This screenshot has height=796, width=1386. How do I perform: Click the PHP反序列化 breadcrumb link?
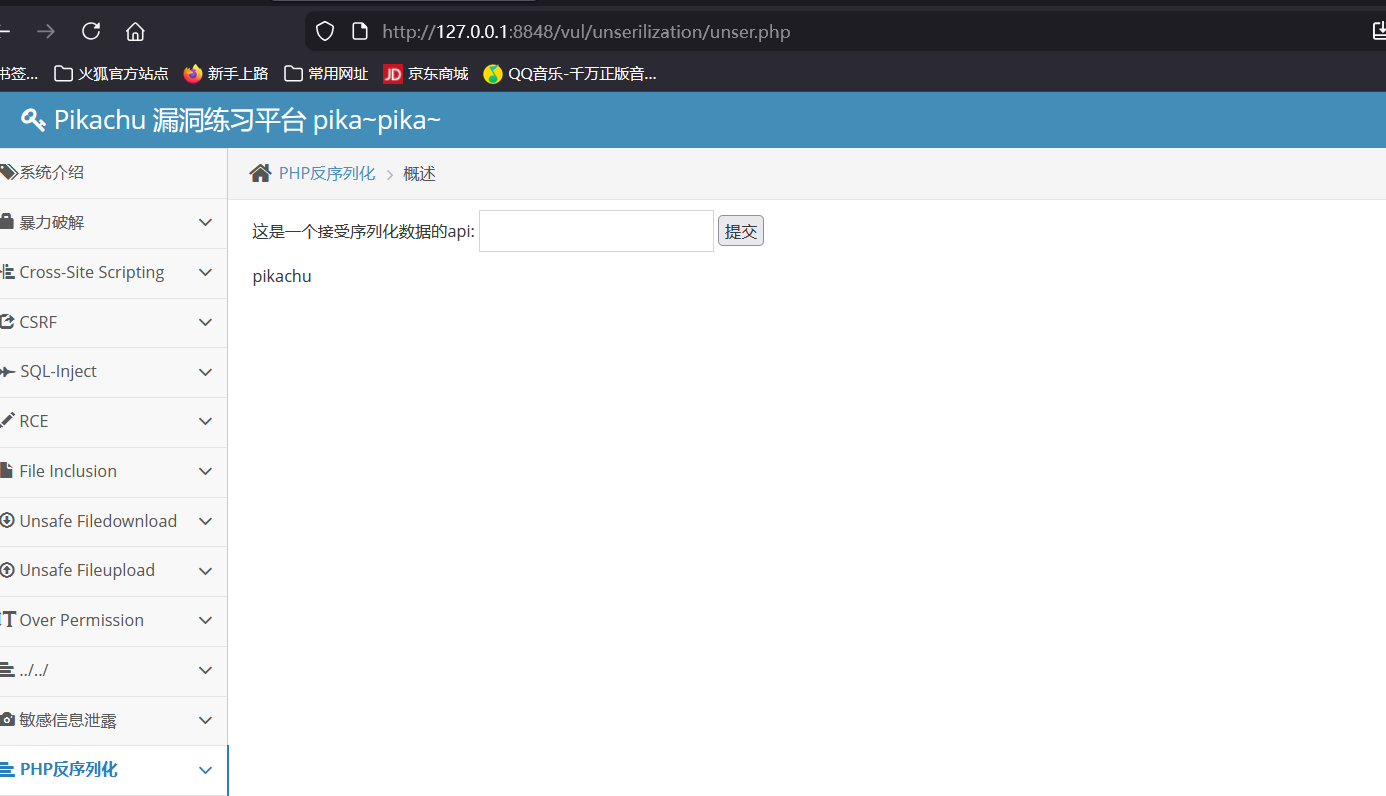(327, 174)
